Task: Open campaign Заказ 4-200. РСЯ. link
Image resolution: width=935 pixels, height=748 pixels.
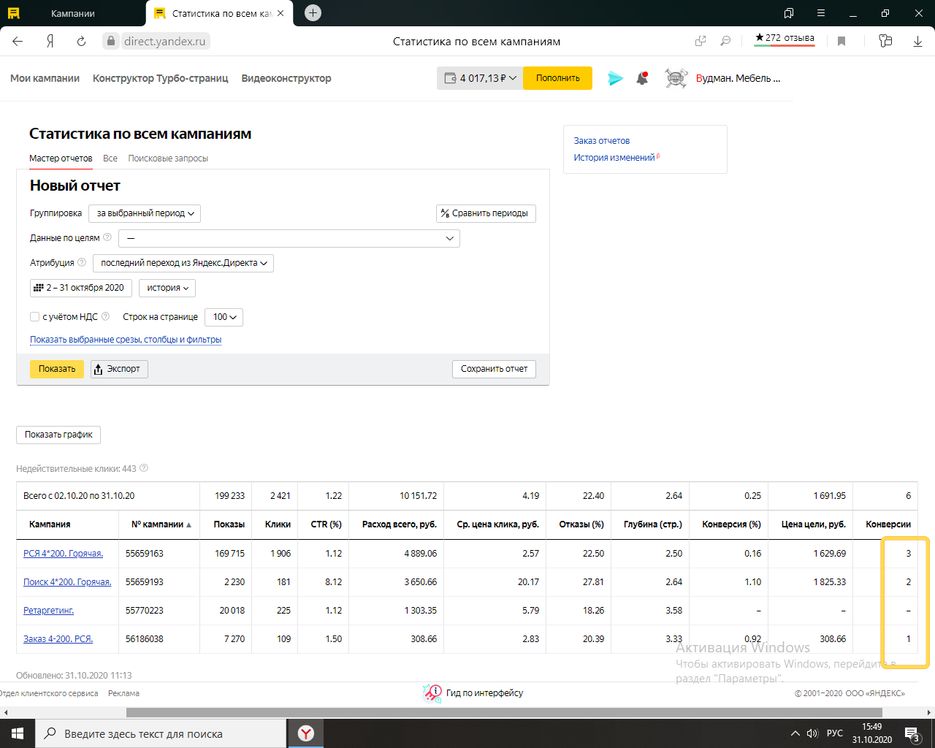Action: (58, 639)
